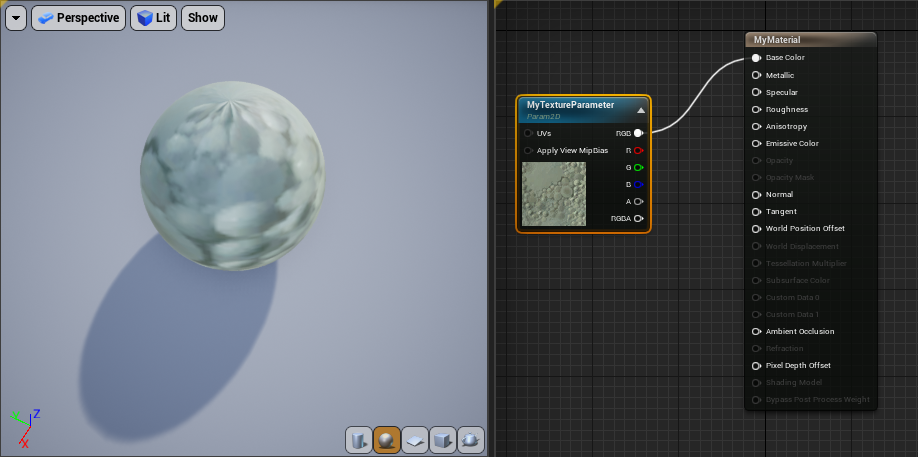Open the Lit view mode menu
This screenshot has width=918, height=457.
(x=153, y=18)
